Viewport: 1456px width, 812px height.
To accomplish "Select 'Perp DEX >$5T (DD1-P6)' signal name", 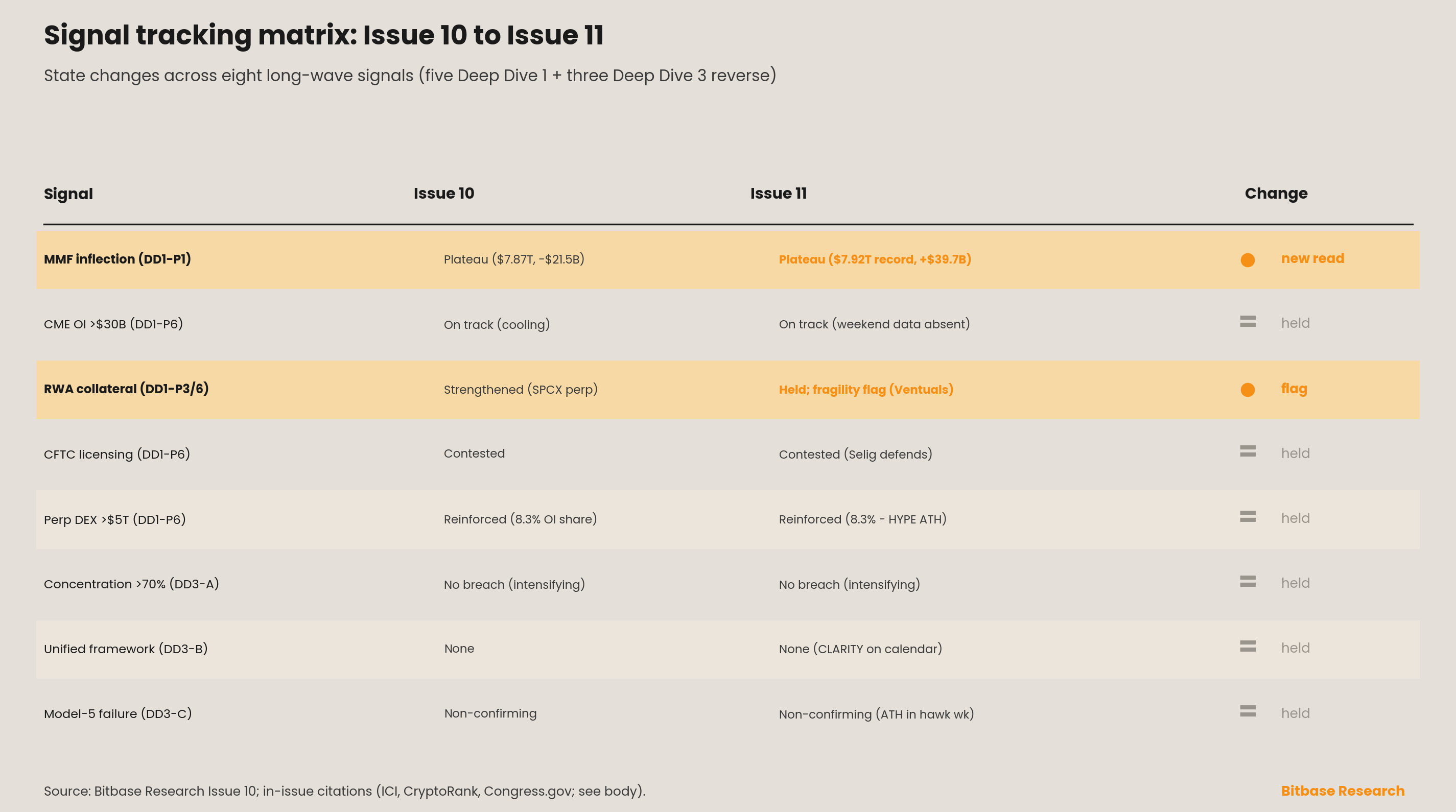I will point(115,519).
